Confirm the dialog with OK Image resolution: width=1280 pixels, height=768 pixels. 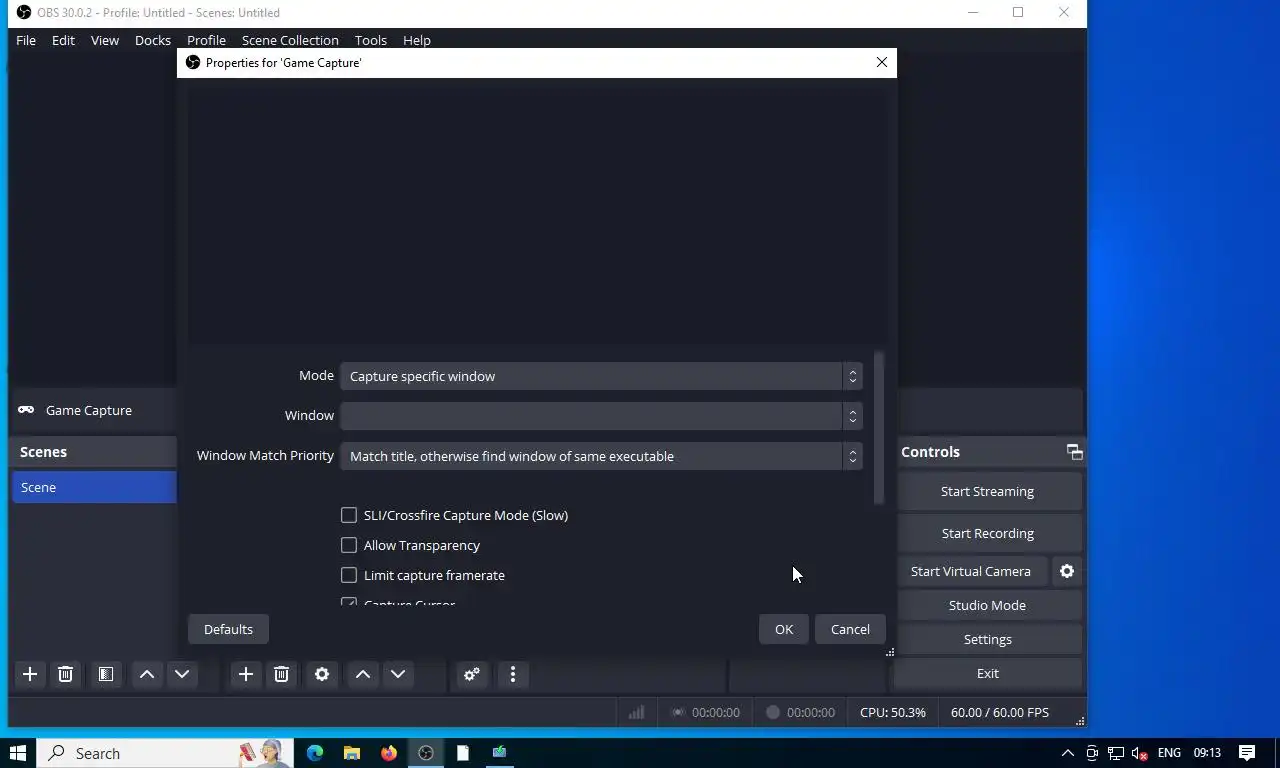pyautogui.click(x=784, y=629)
